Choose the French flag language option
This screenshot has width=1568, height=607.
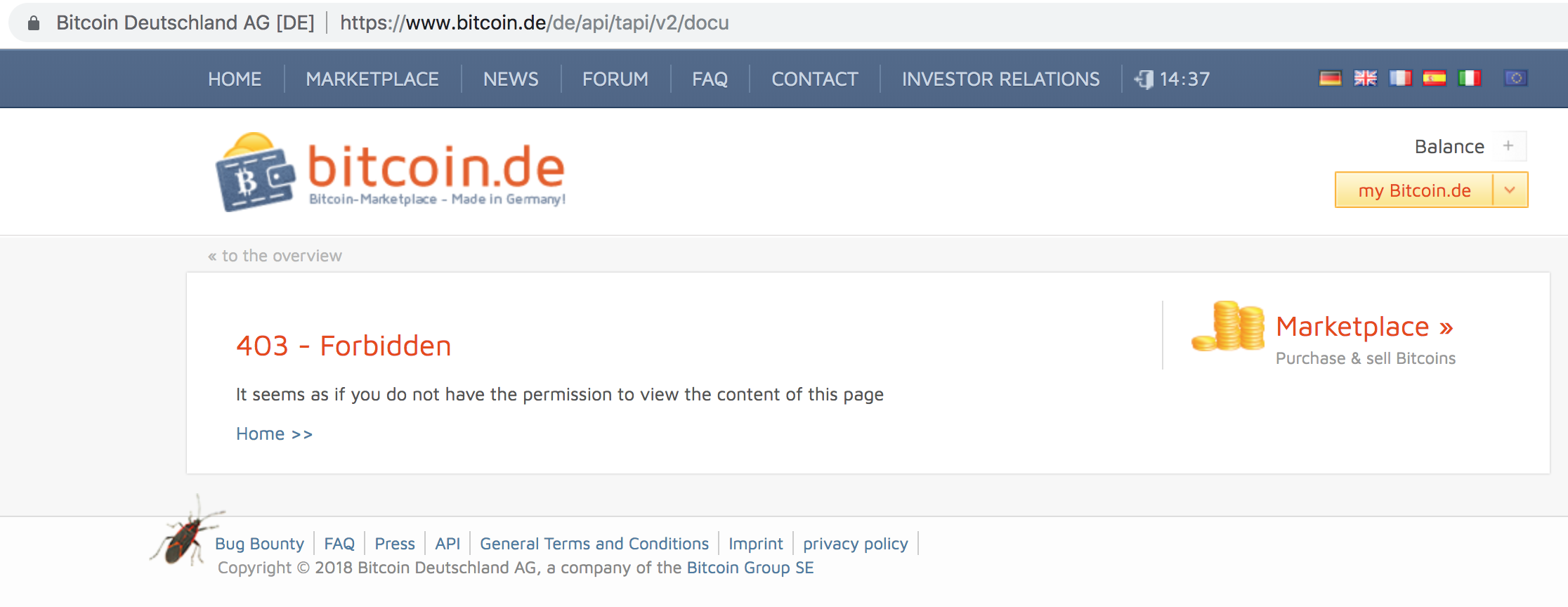pos(1400,79)
